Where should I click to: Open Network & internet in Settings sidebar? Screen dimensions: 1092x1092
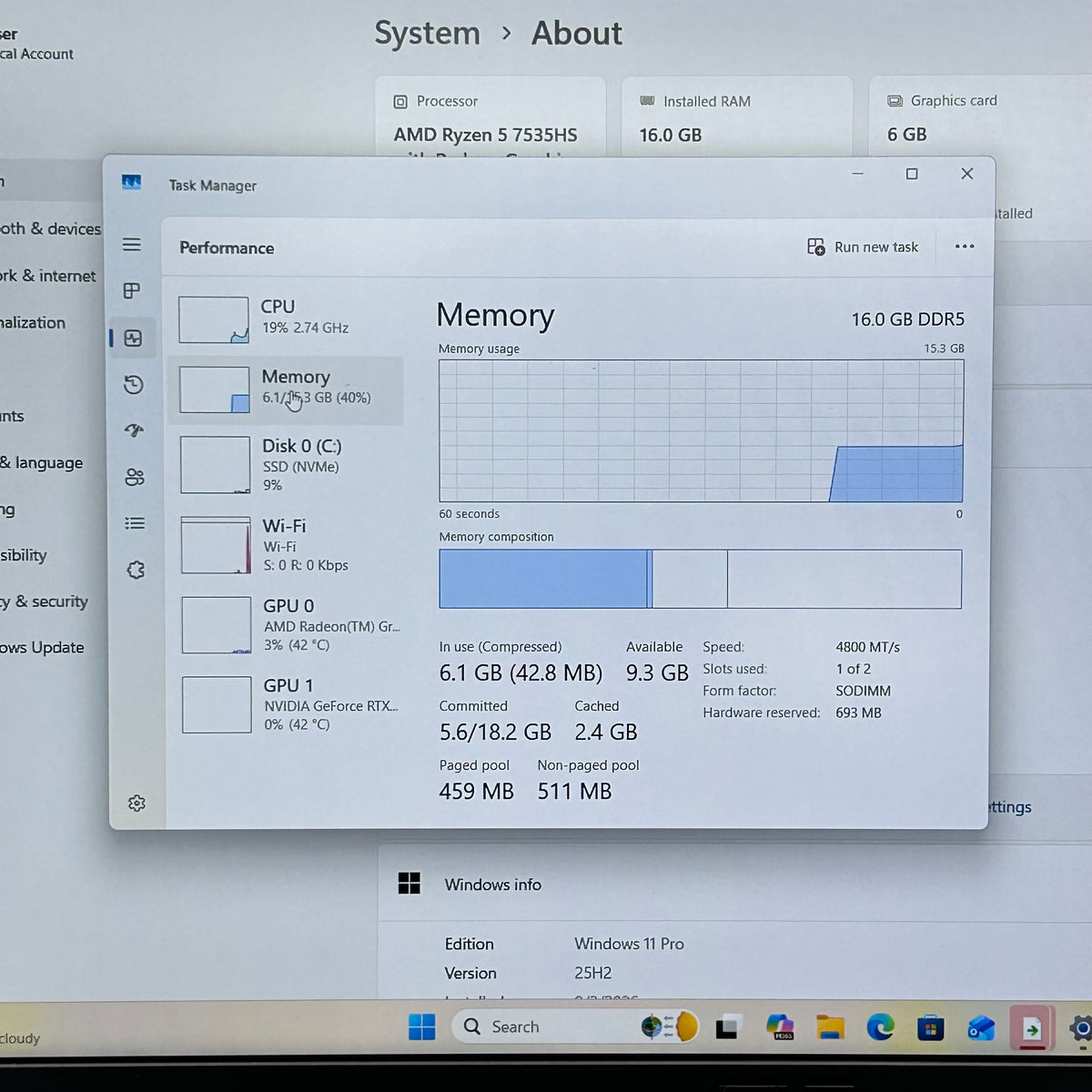47,276
